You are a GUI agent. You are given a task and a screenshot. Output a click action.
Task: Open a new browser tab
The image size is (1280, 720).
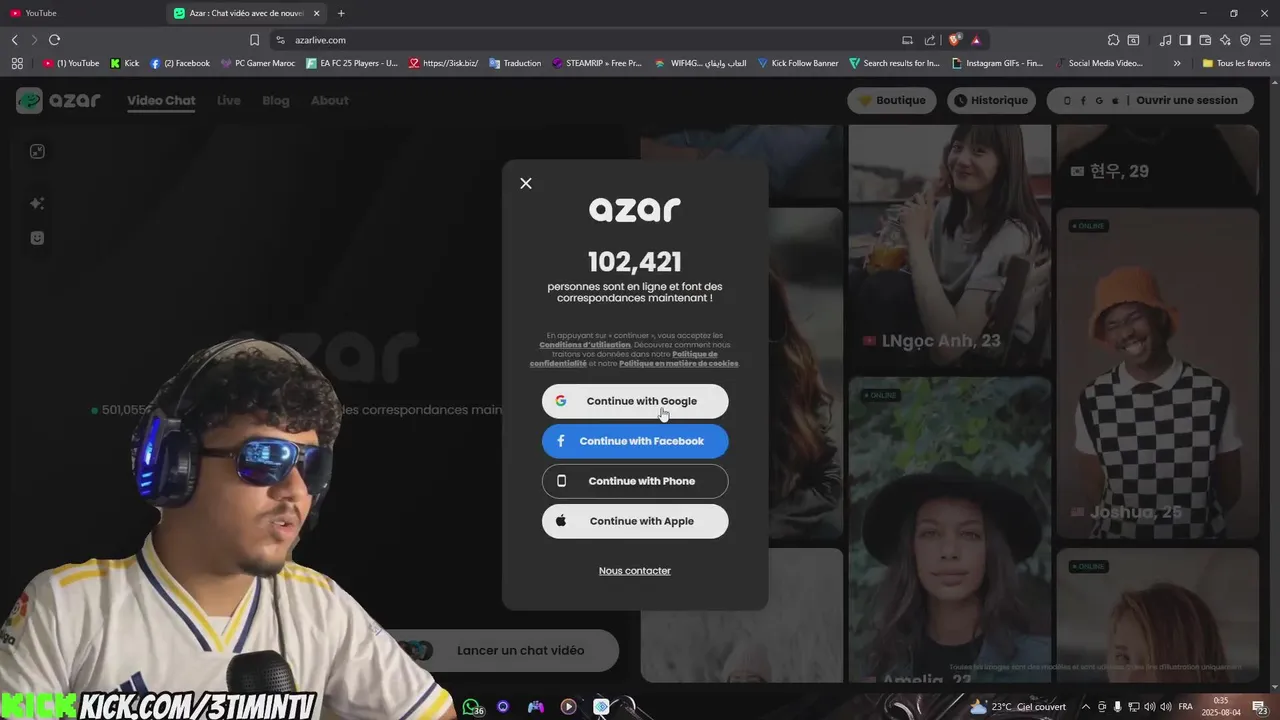click(341, 13)
